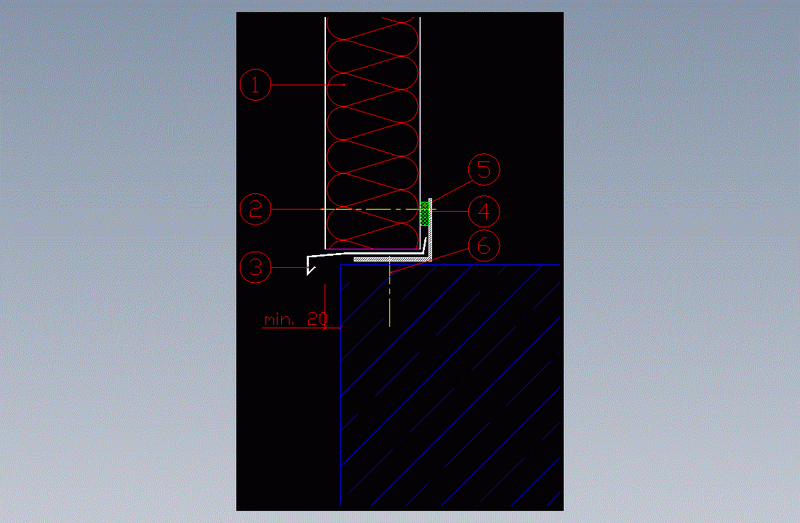Click the white drip edge flashing tip

309,268
